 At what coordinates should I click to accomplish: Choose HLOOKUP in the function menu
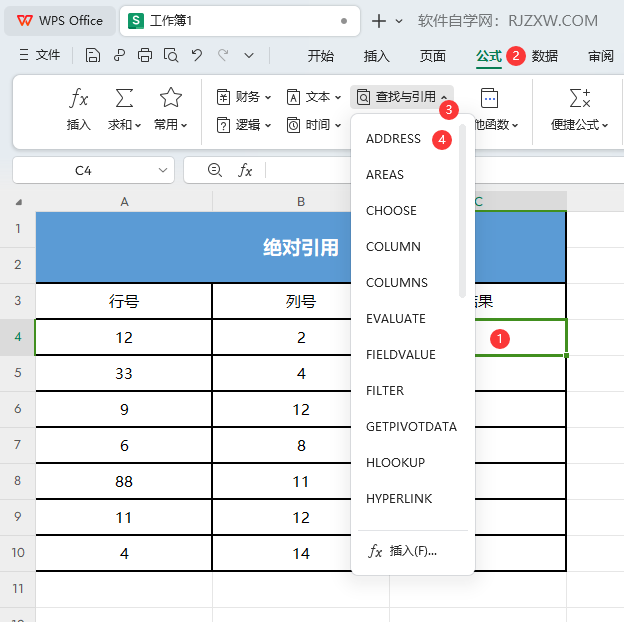click(395, 463)
